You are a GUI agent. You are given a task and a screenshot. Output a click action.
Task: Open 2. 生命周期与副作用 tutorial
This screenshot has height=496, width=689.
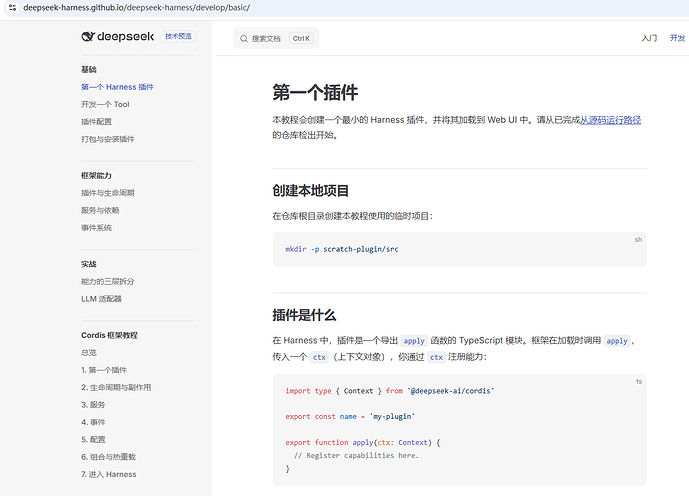tap(116, 387)
